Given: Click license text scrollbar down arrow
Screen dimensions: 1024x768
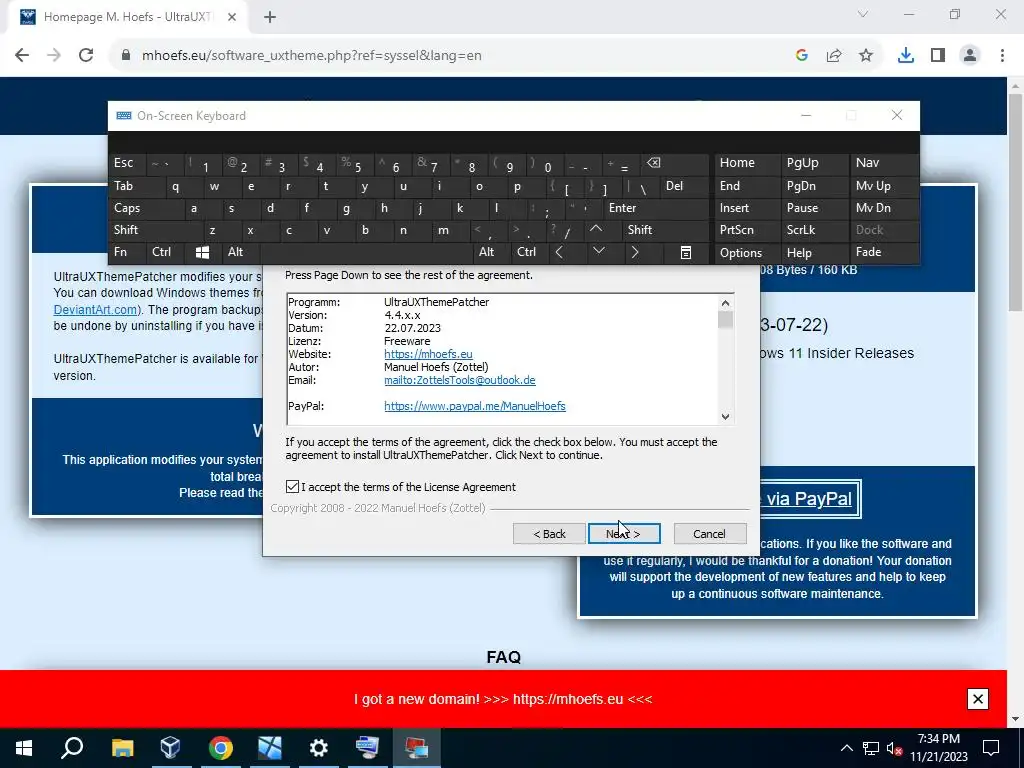Looking at the screenshot, I should (x=725, y=417).
